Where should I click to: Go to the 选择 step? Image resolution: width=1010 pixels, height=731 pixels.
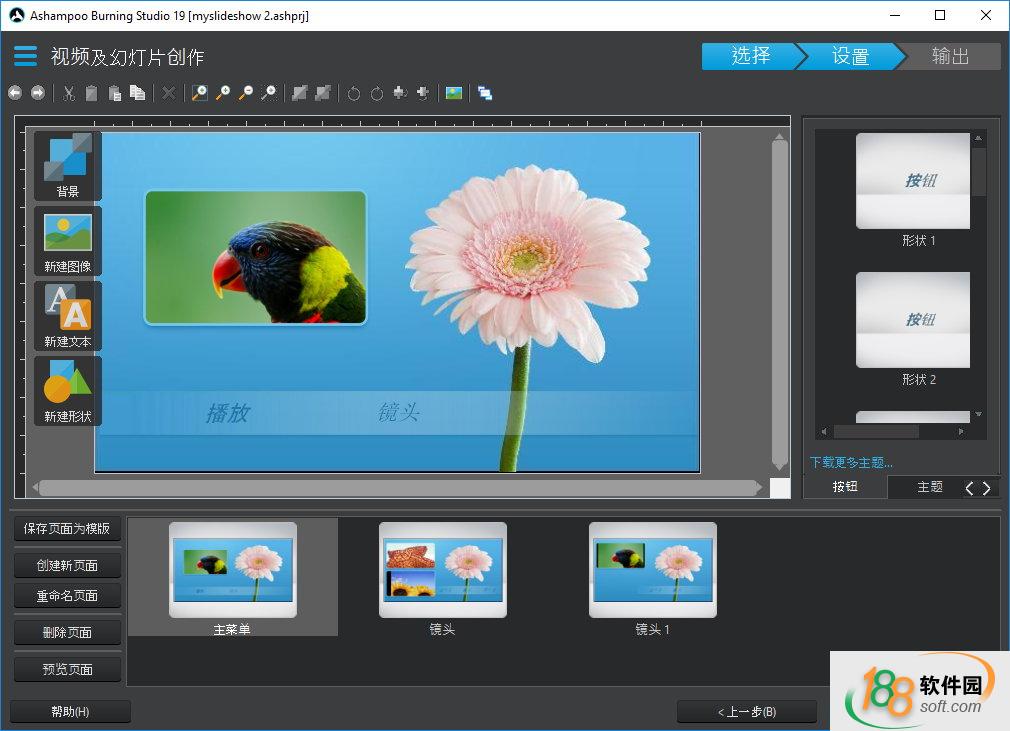750,56
